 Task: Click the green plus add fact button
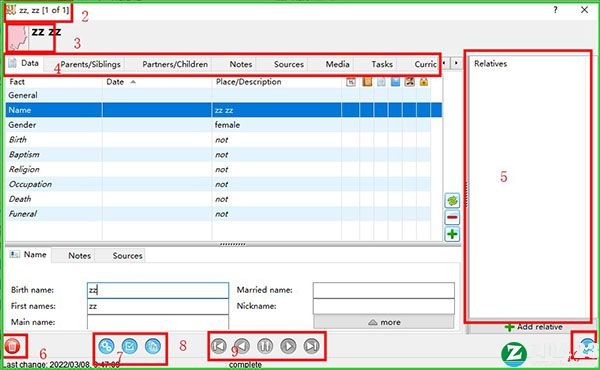(452, 234)
